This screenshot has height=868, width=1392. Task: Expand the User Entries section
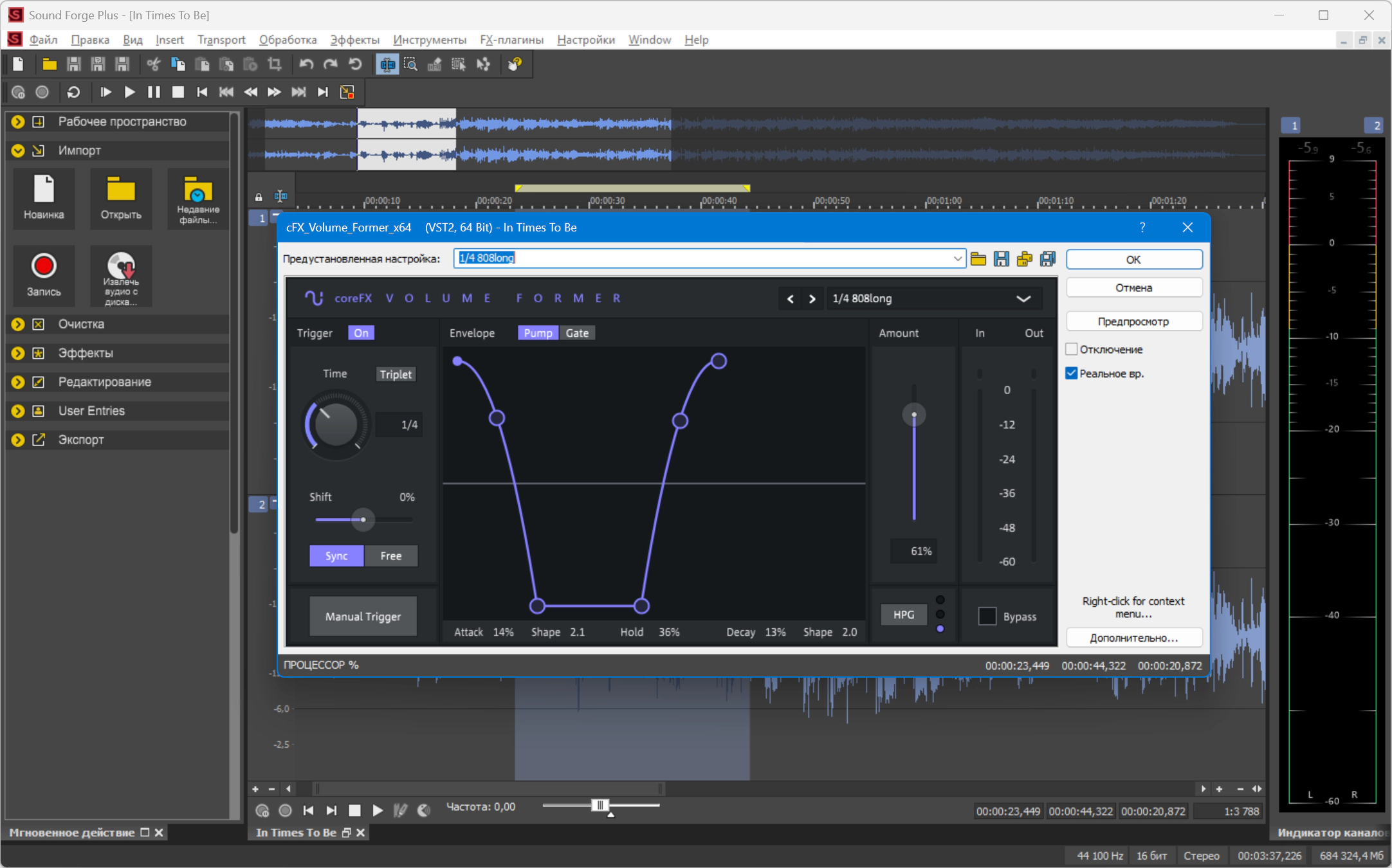click(18, 411)
